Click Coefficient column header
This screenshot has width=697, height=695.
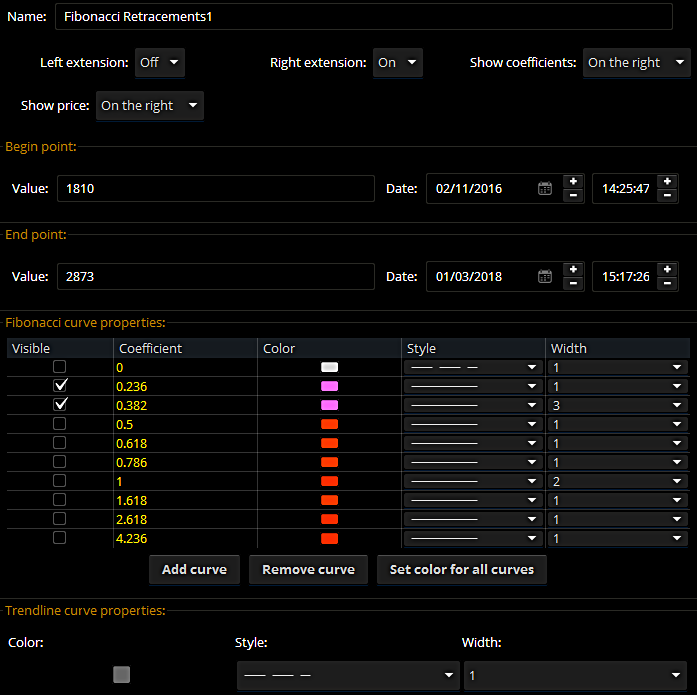click(186, 348)
